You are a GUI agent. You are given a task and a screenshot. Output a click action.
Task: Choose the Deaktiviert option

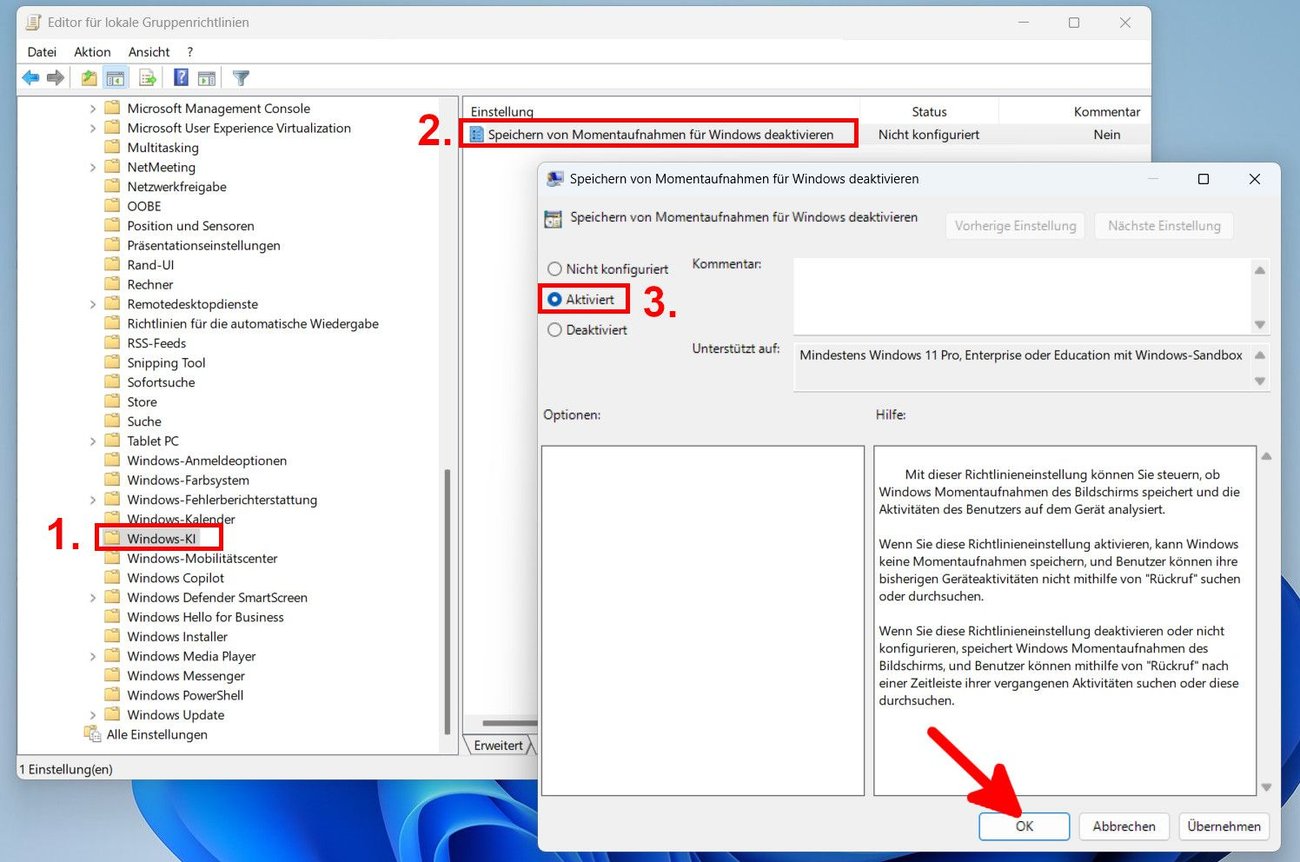click(555, 329)
